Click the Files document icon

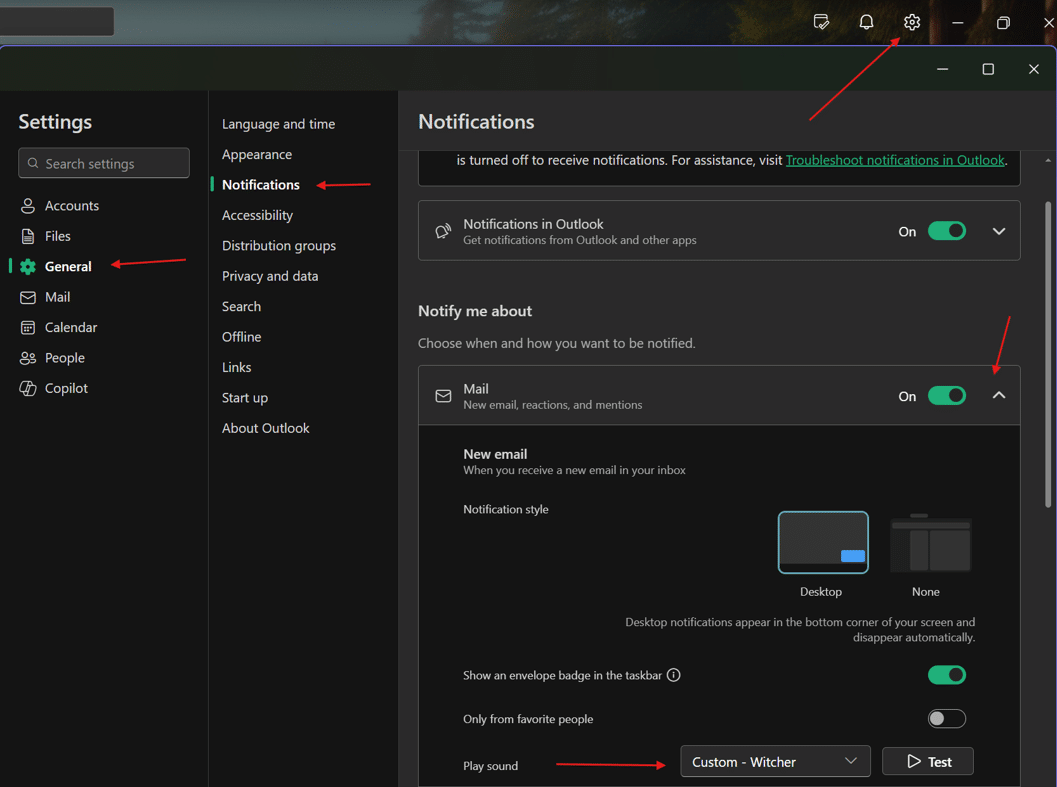click(x=28, y=236)
